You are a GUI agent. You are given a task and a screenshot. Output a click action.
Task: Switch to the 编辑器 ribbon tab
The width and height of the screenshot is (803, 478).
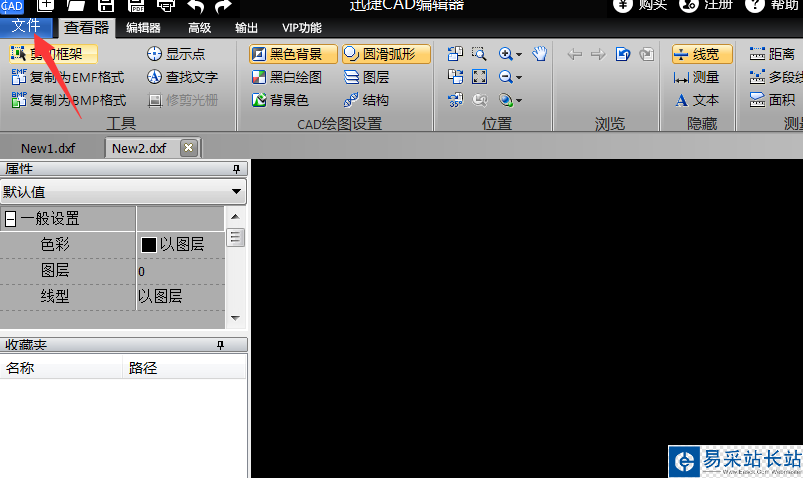[143, 28]
